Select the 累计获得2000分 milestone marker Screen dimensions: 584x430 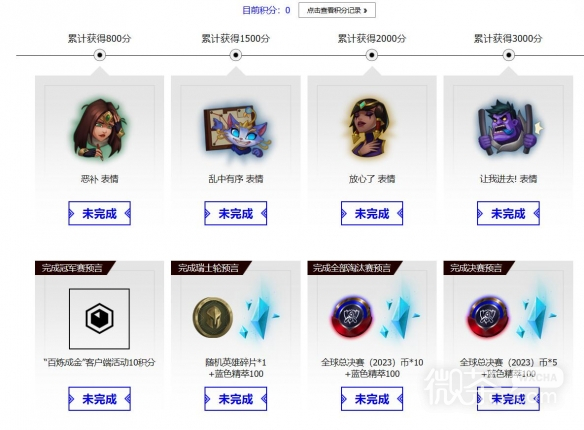(x=371, y=55)
